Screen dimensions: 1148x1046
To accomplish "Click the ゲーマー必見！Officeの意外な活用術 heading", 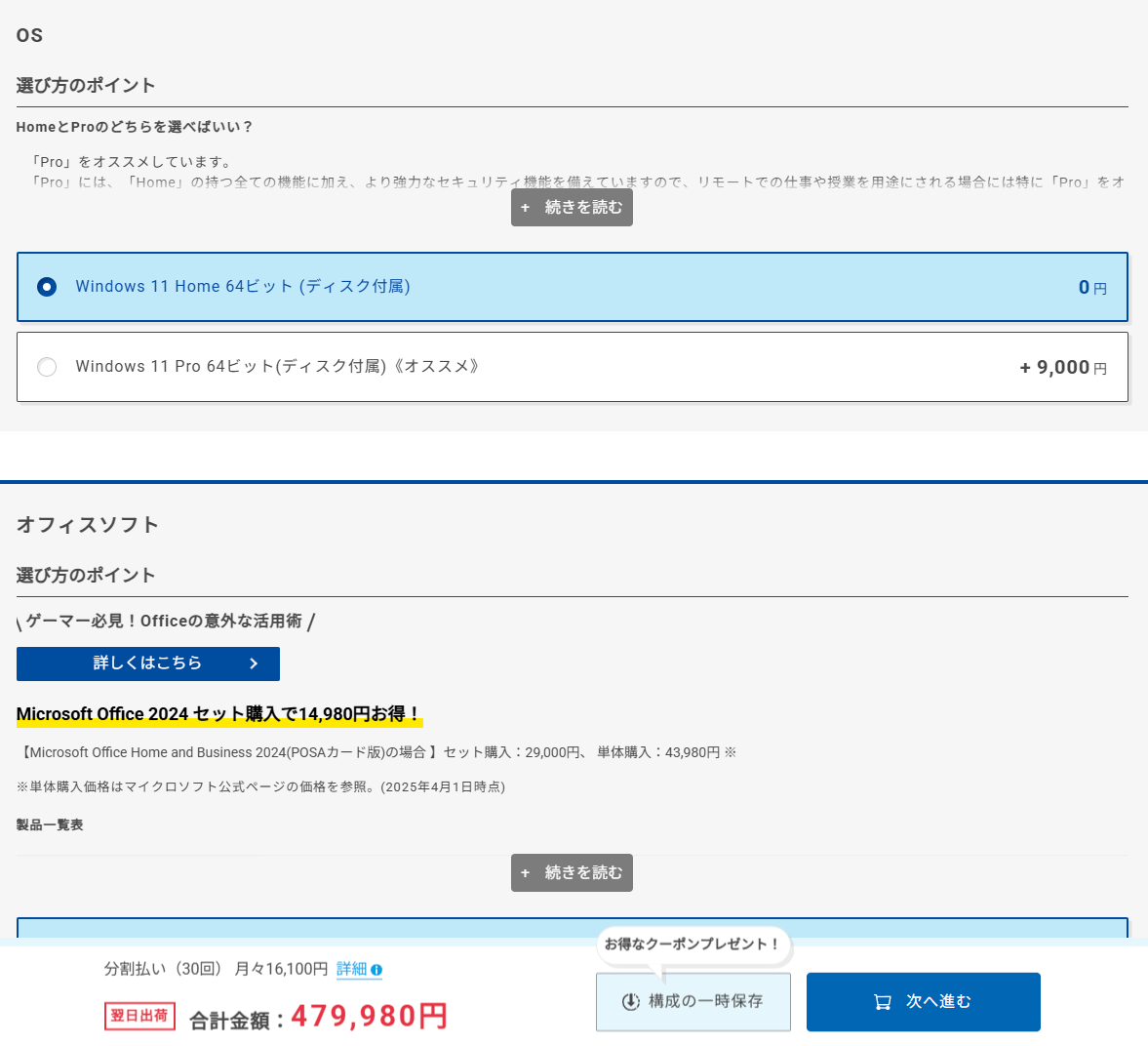I will [x=164, y=622].
